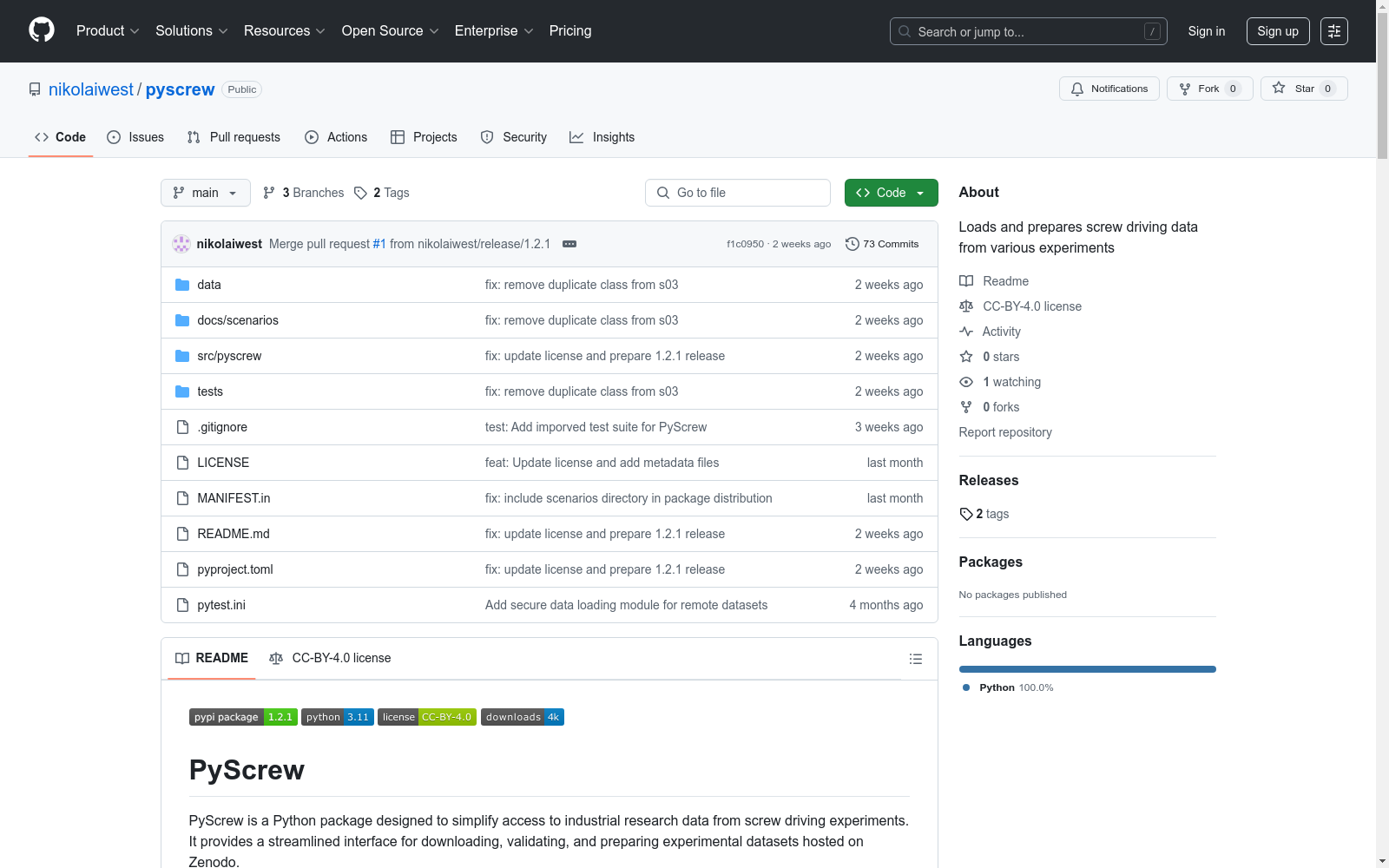
Task: Open the green Code dropdown button
Action: (x=892, y=193)
